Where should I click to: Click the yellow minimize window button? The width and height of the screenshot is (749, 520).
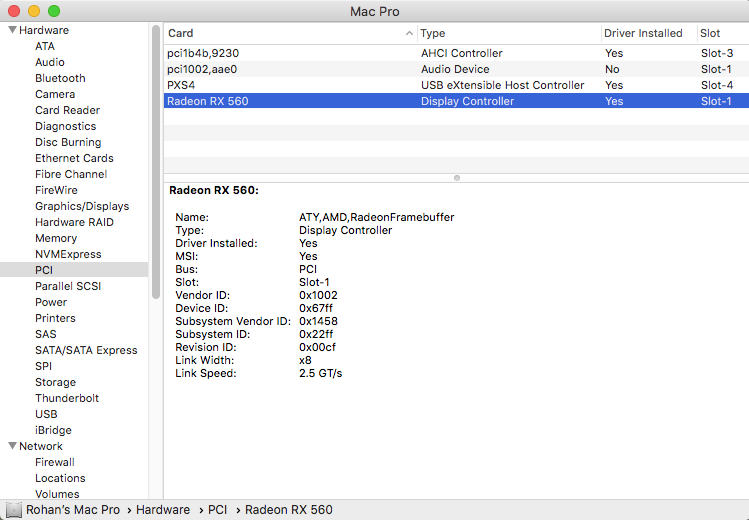[34, 11]
